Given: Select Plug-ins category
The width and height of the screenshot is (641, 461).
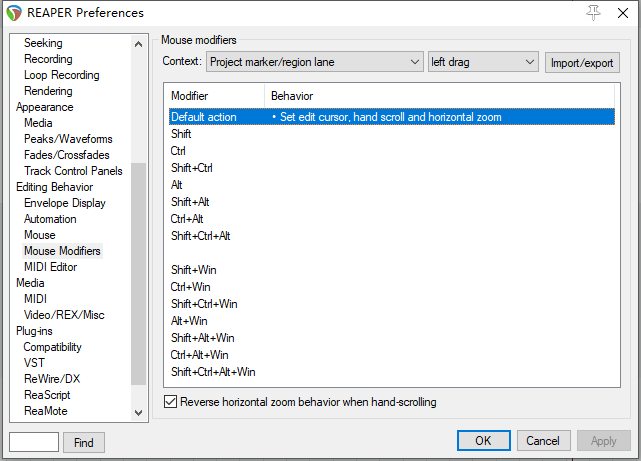Looking at the screenshot, I should 34,331.
